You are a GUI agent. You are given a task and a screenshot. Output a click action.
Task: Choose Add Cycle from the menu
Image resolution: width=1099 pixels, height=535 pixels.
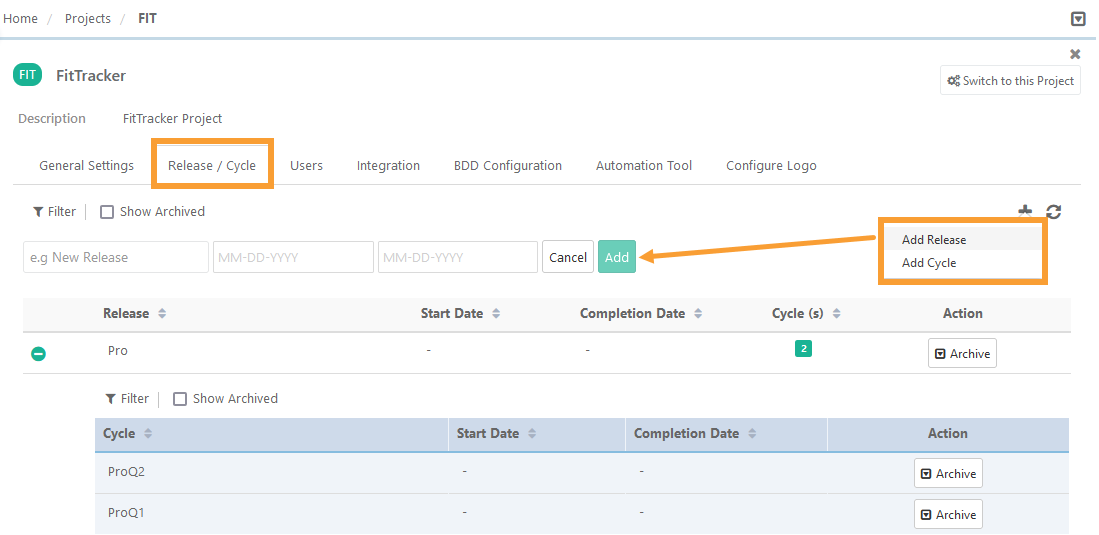point(929,263)
